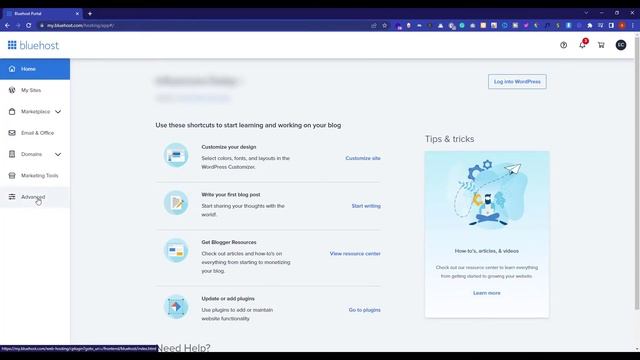Click the Customize your design icon

[176, 155]
